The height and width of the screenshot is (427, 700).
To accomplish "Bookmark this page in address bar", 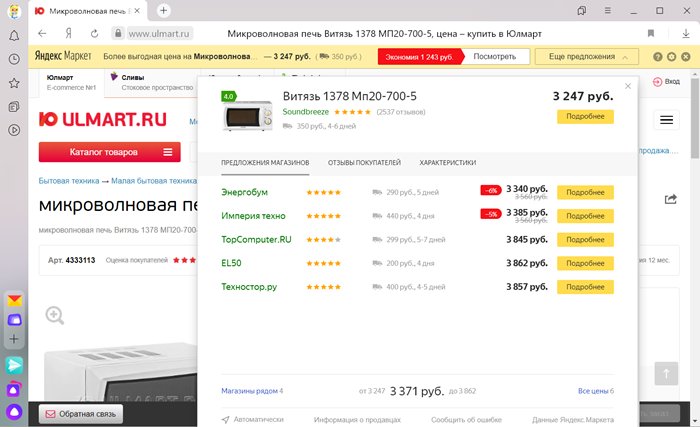I will [651, 33].
